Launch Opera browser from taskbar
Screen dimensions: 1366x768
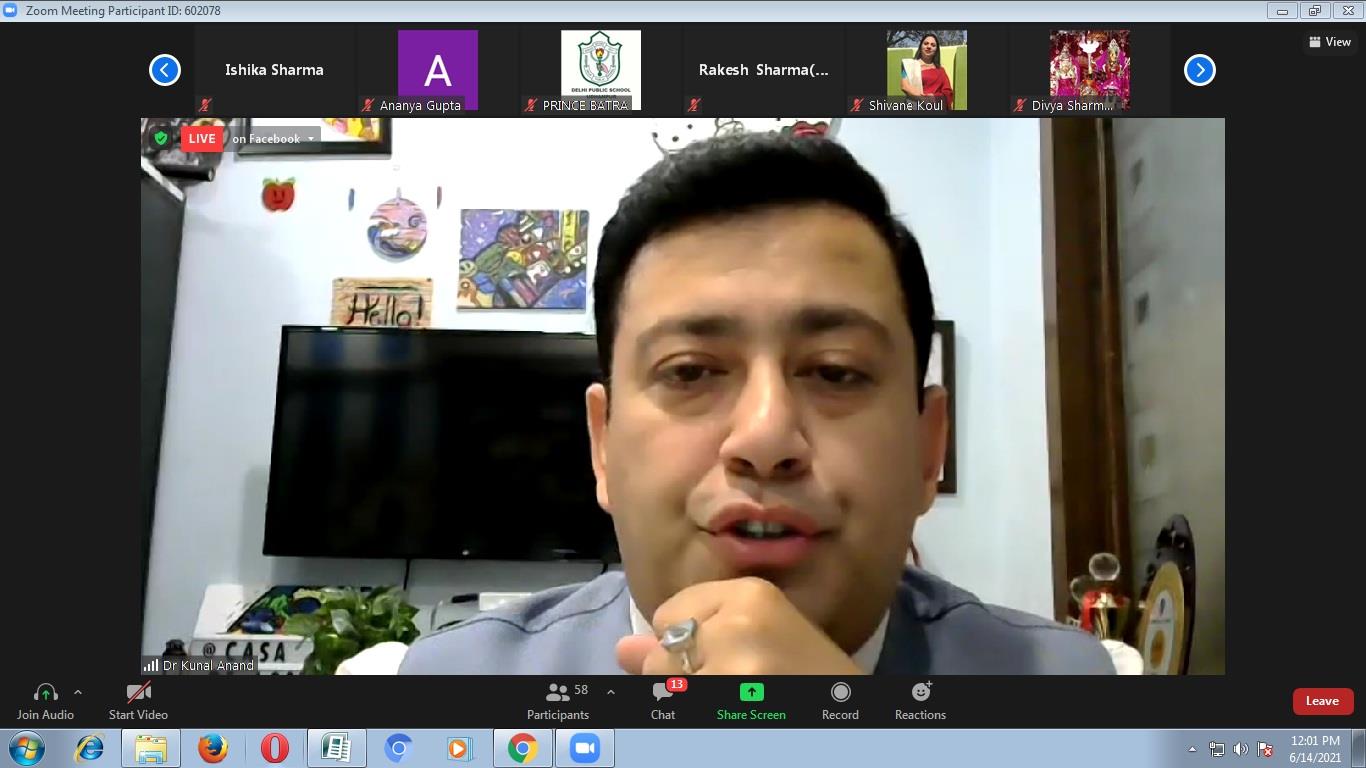point(274,748)
